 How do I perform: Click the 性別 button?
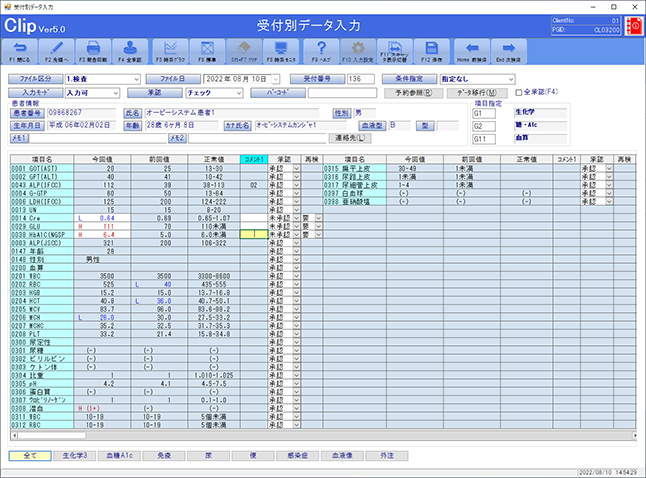(342, 113)
